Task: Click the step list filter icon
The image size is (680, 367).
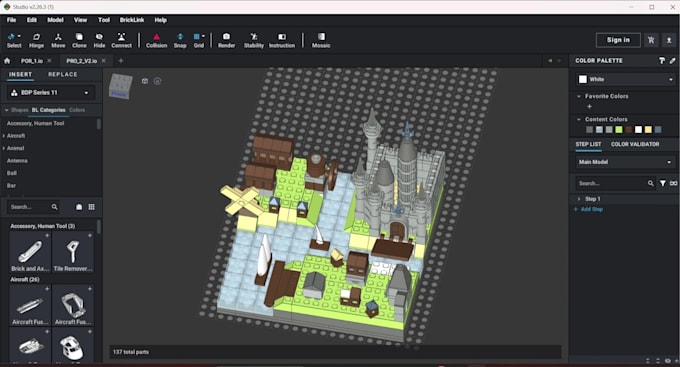Action: (x=663, y=184)
